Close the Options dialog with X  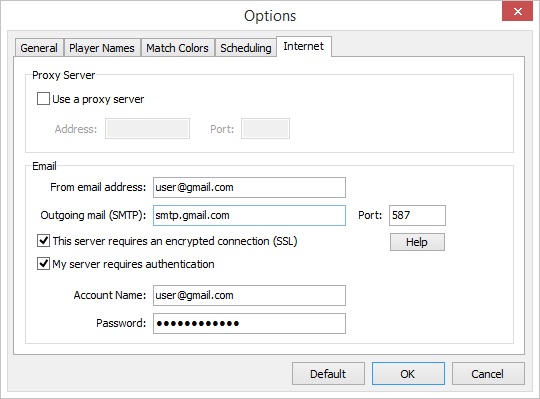coord(517,11)
